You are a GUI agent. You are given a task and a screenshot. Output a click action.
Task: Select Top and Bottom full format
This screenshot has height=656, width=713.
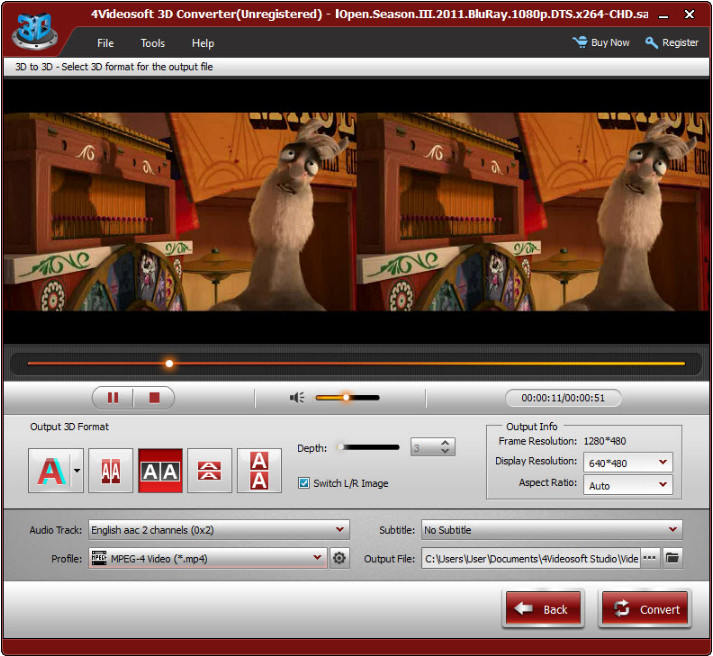[259, 471]
